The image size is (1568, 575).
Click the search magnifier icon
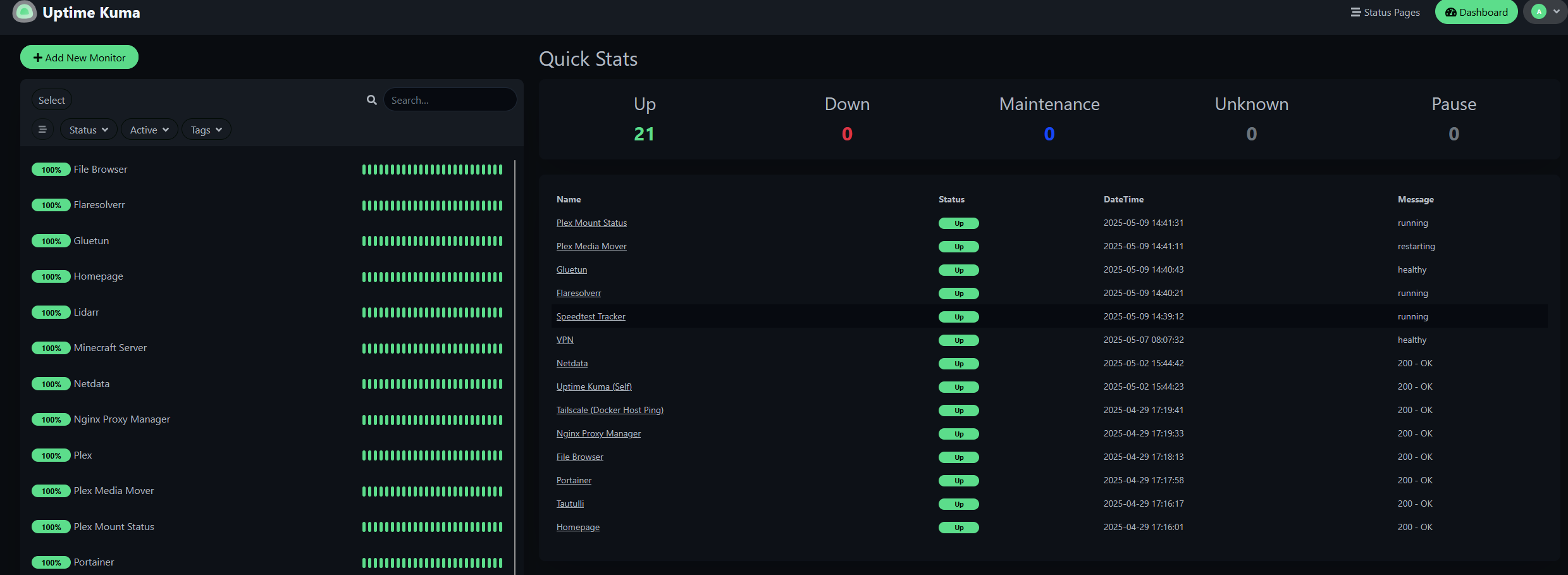click(372, 100)
